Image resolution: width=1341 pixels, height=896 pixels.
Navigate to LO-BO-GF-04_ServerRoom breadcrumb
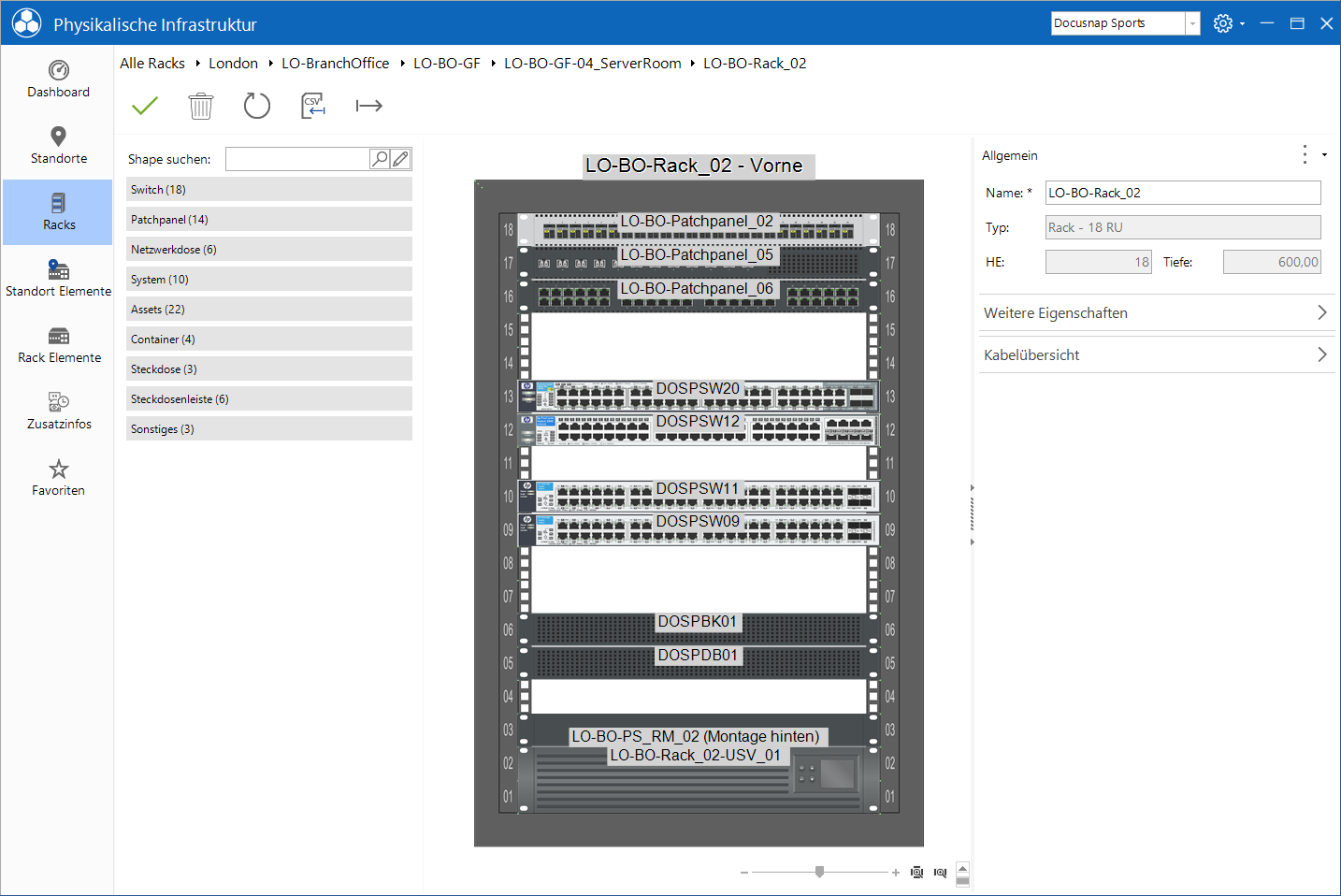tap(593, 63)
